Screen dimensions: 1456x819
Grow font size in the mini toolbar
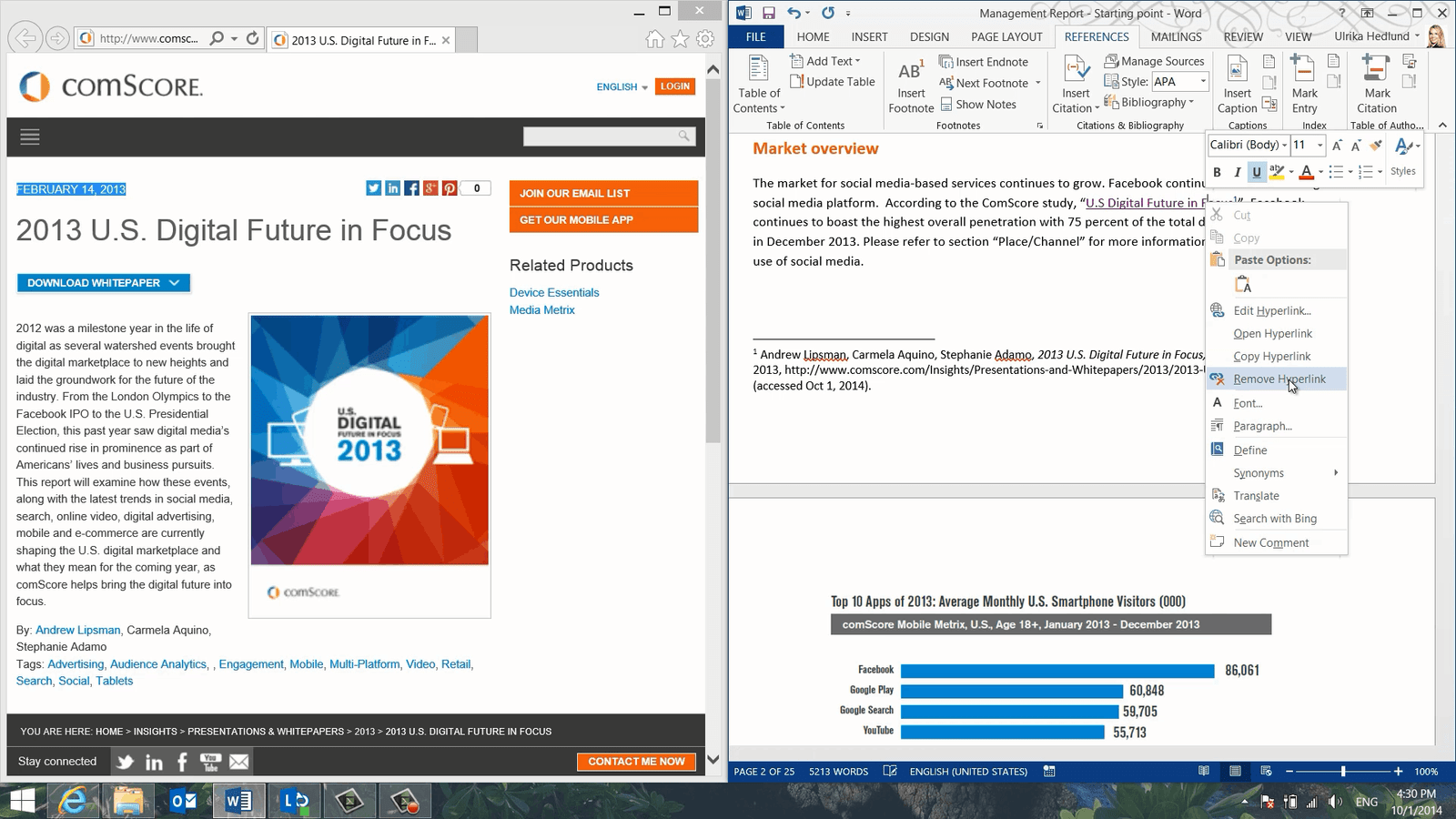(x=1337, y=145)
